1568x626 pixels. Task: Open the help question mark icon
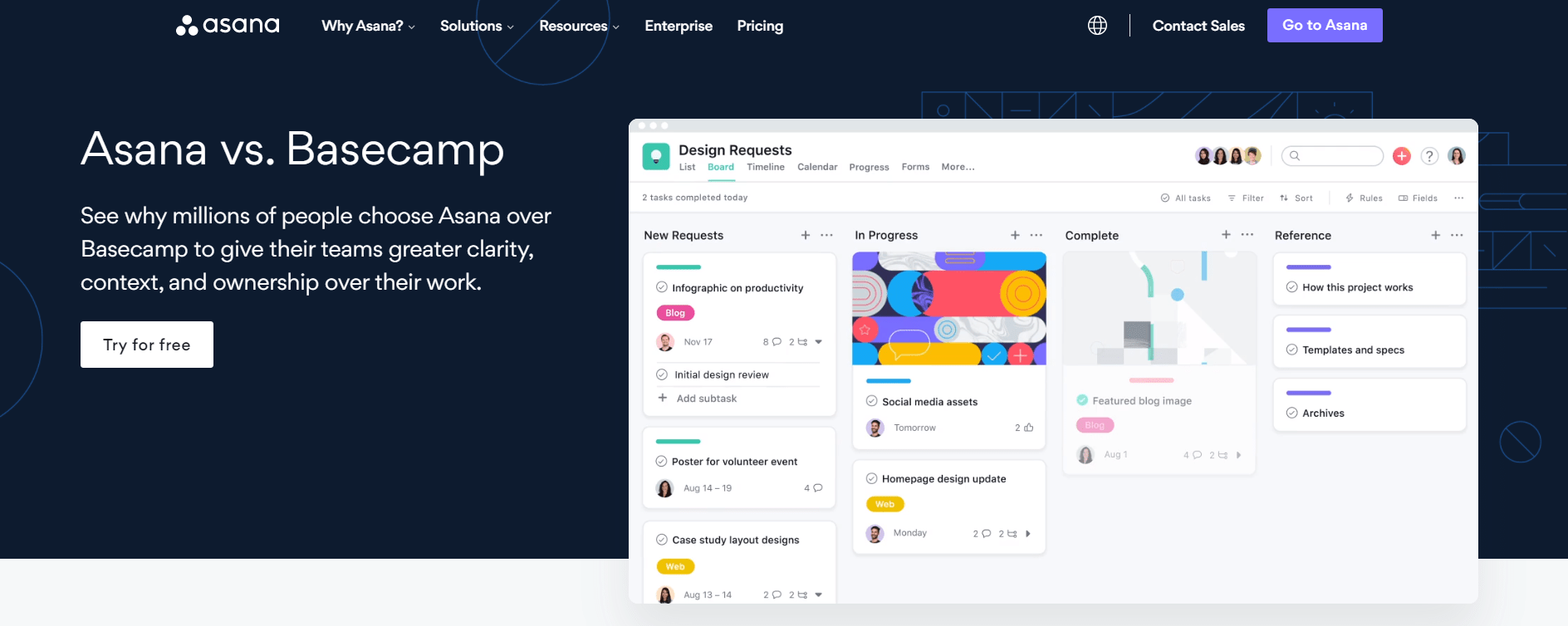[1429, 155]
